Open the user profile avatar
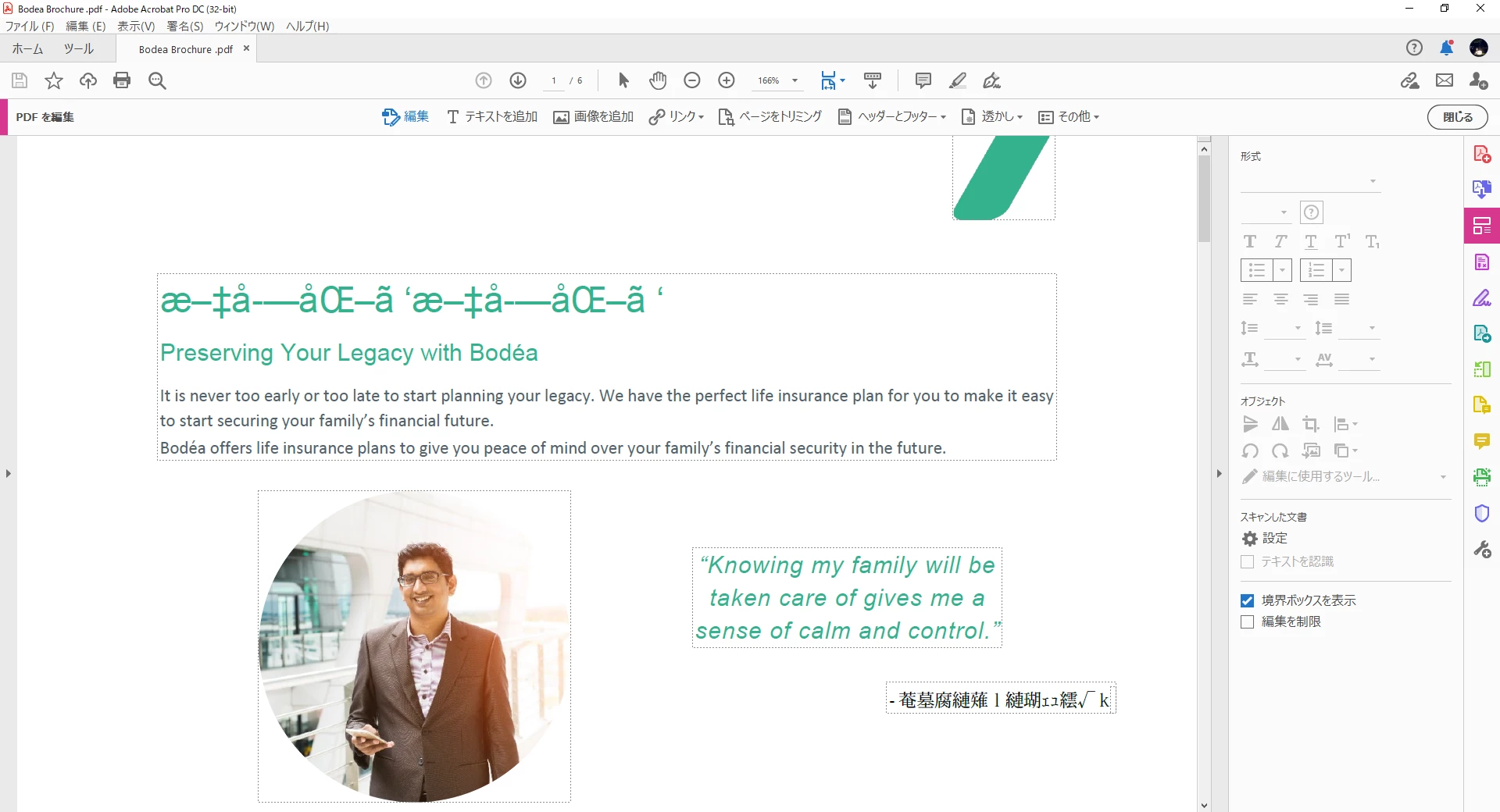Viewport: 1500px width, 812px height. (1479, 48)
